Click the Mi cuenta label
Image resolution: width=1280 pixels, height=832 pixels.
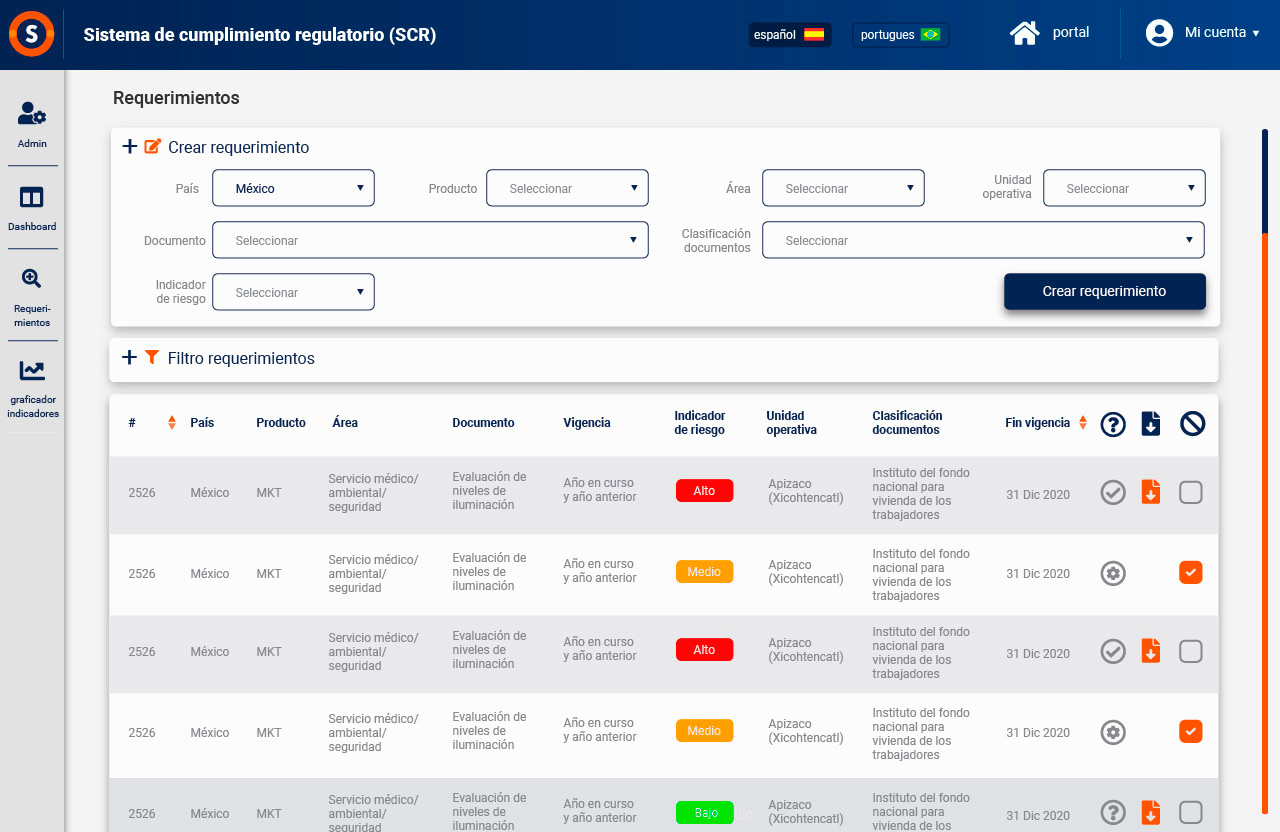coord(1215,32)
